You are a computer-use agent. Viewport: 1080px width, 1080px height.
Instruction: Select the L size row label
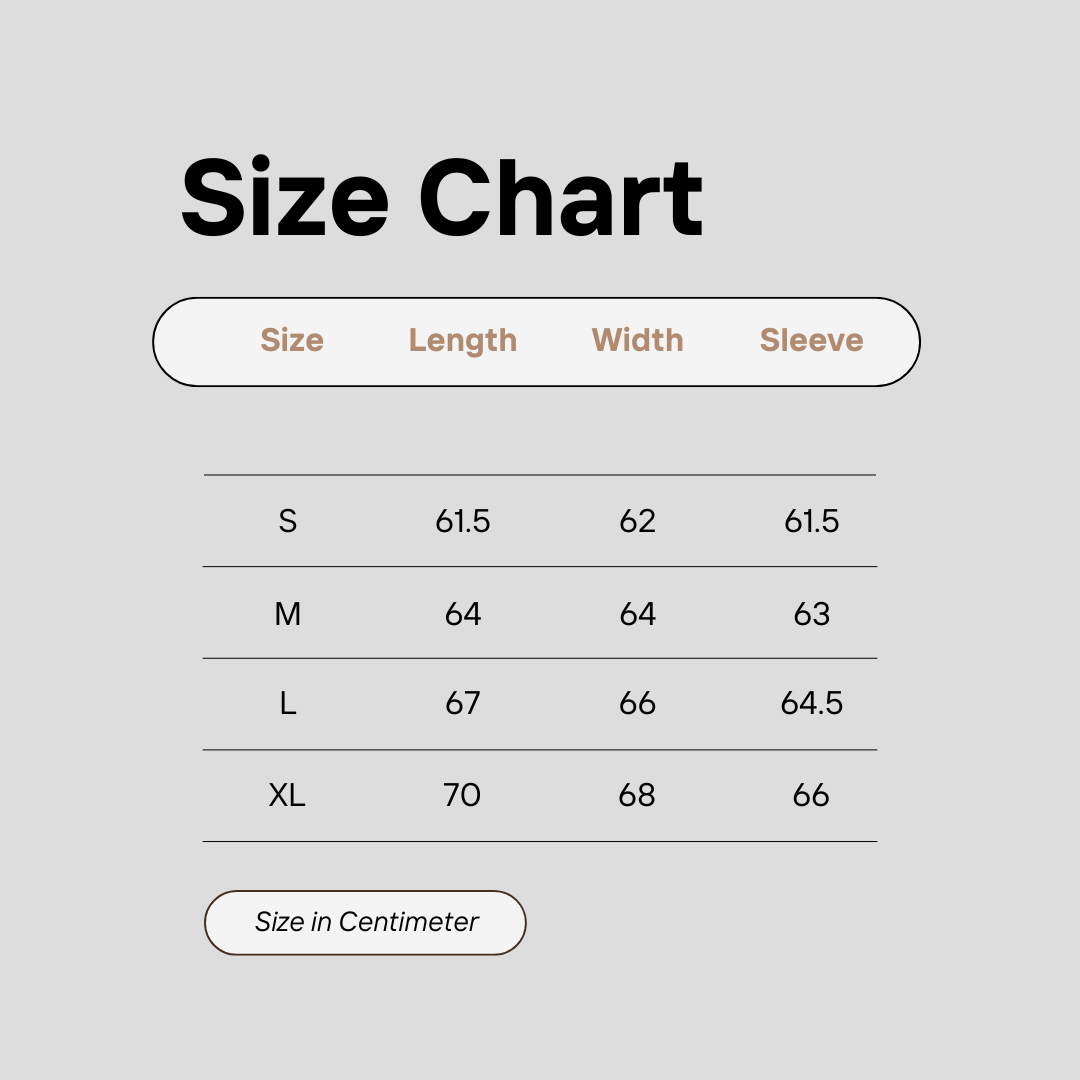(x=288, y=704)
